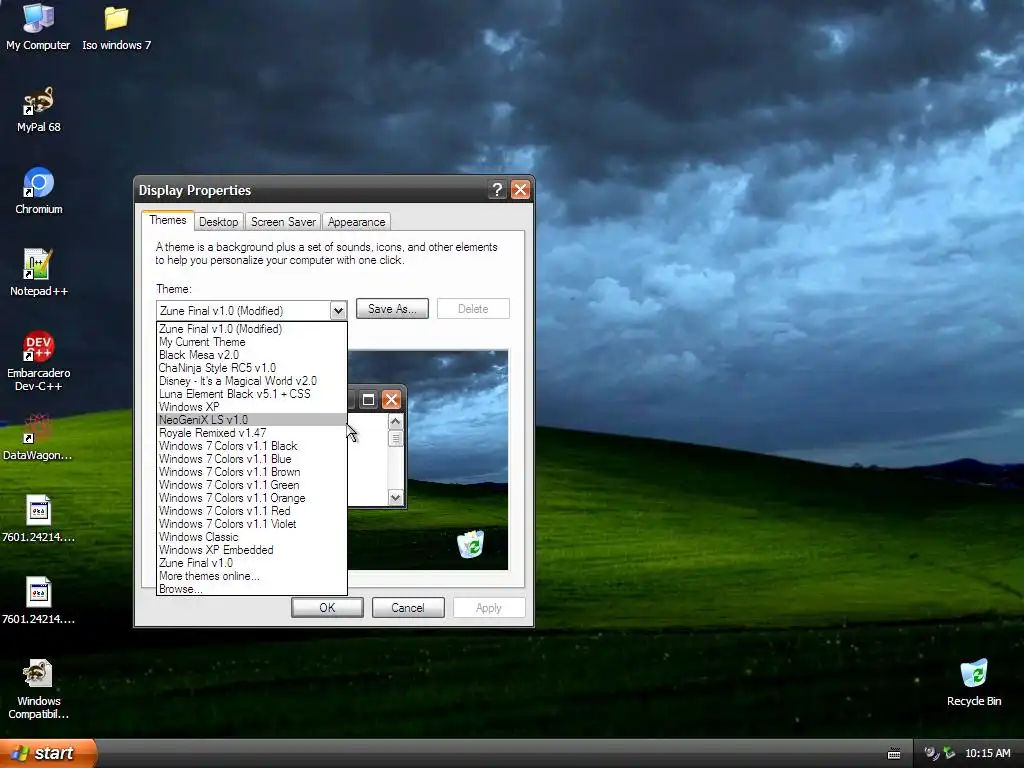Launch Chromium from the desktop
The height and width of the screenshot is (768, 1024).
click(39, 191)
